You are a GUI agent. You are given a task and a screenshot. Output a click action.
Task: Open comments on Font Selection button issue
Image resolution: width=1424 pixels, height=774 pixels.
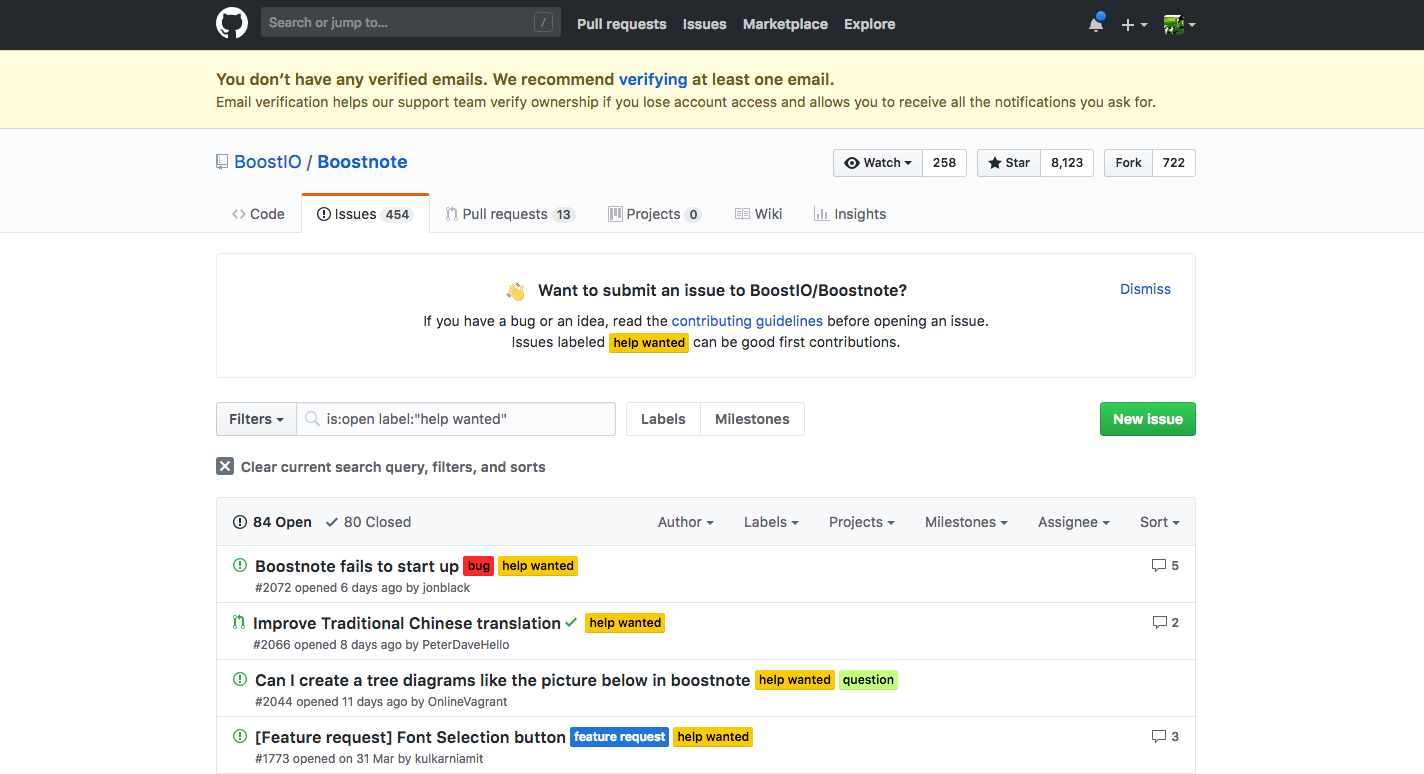(1165, 736)
